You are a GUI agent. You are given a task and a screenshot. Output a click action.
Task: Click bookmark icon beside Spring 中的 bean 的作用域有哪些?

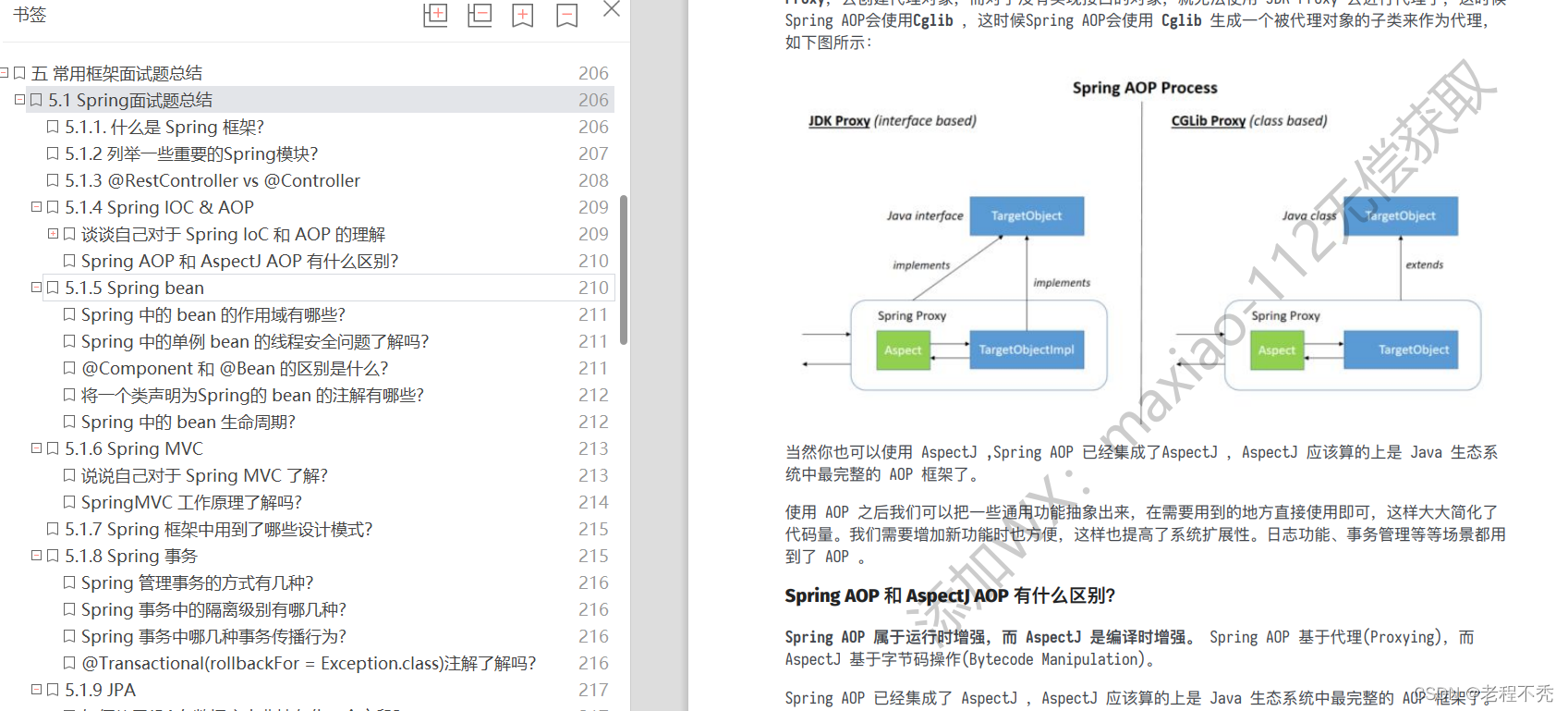pos(69,314)
